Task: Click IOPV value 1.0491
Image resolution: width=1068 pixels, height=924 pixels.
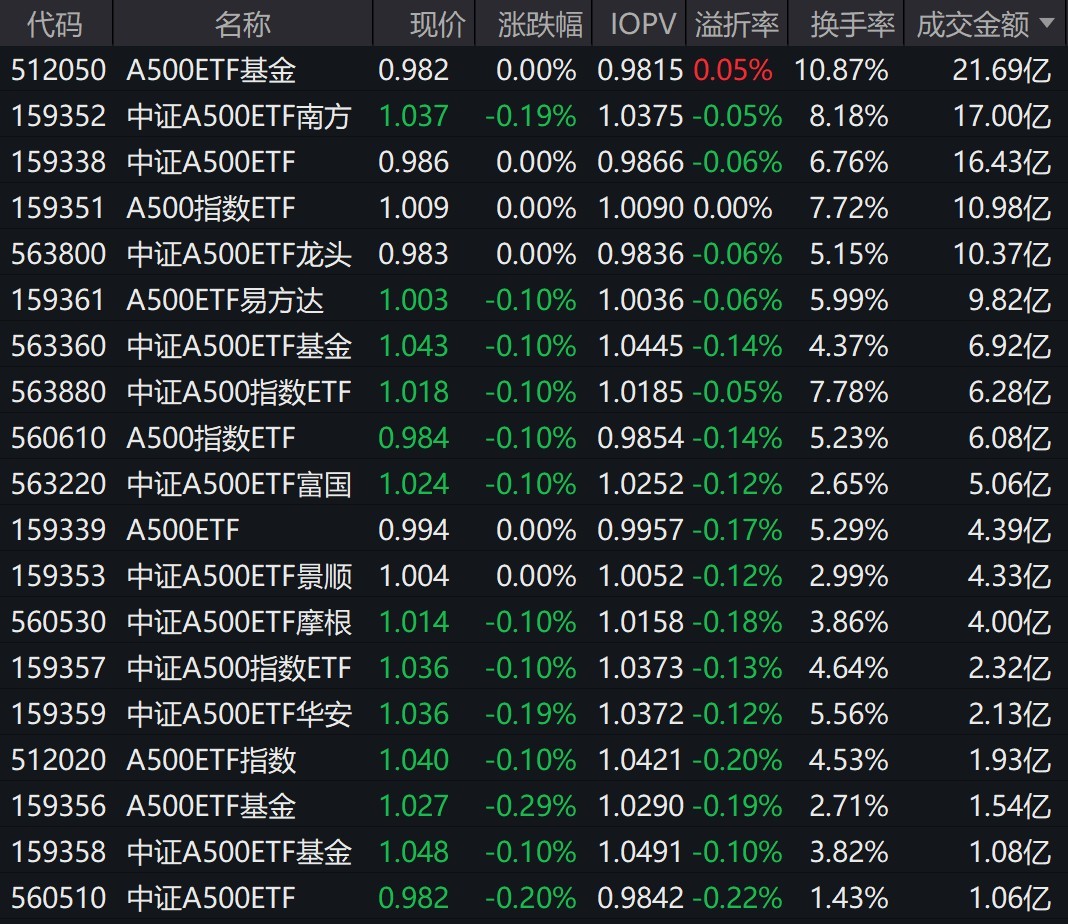Action: [640, 852]
